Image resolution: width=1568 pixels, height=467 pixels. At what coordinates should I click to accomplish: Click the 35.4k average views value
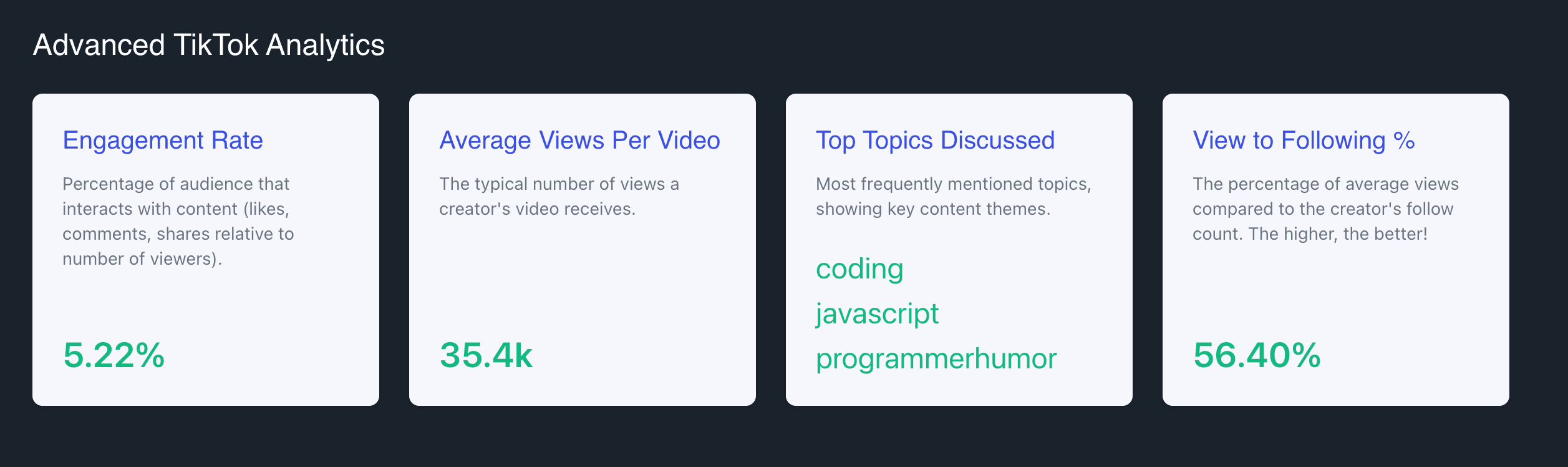tap(486, 355)
